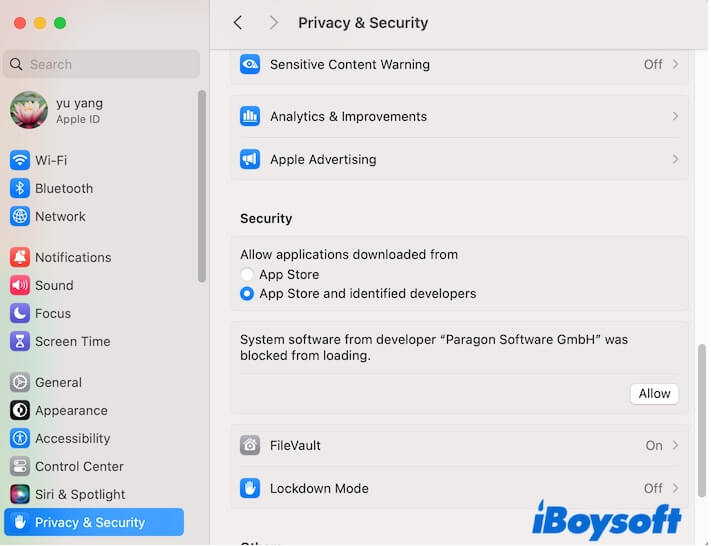This screenshot has height=546, width=711.
Task: Click the Sound speaker icon
Action: pyautogui.click(x=19, y=285)
